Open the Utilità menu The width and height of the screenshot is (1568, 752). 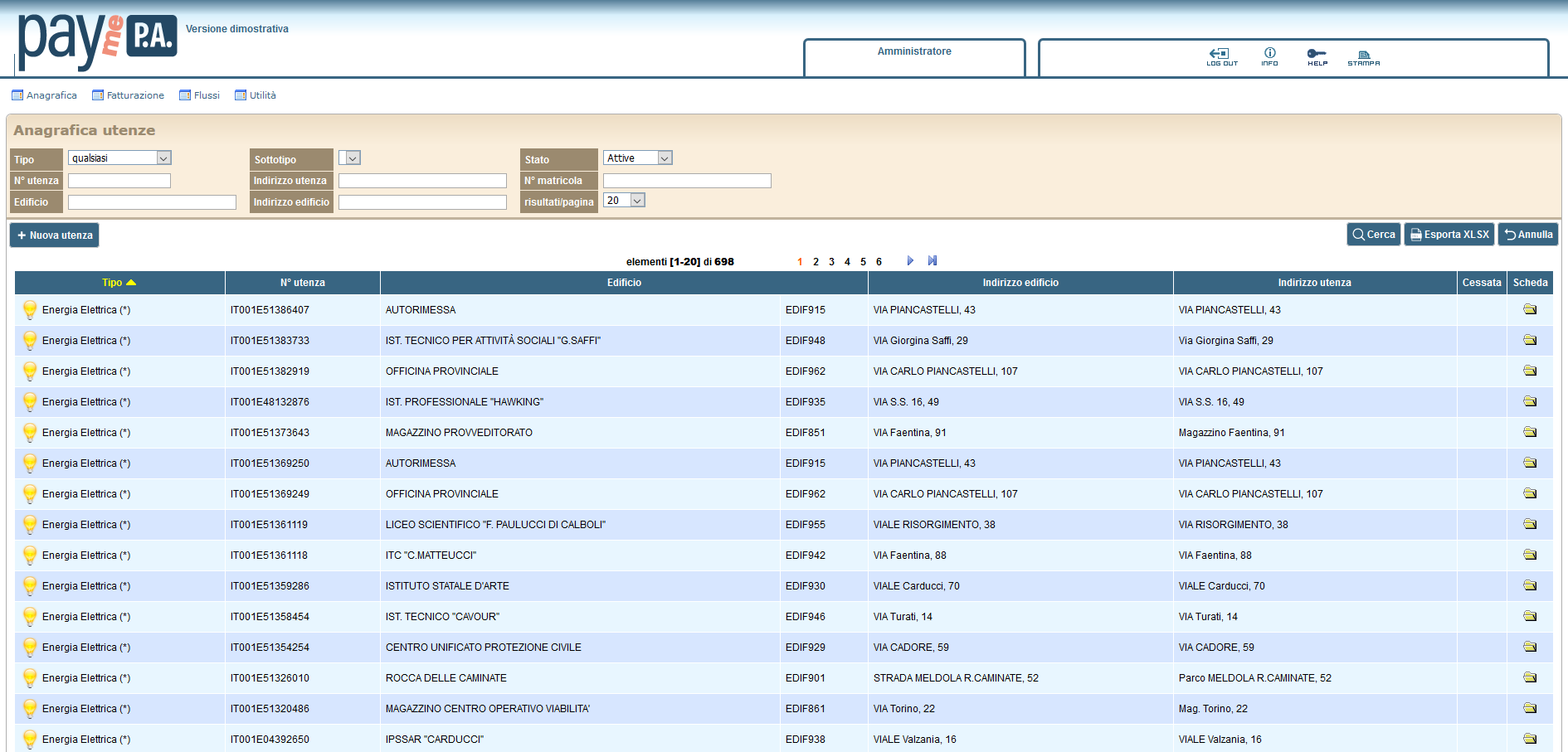tap(256, 95)
